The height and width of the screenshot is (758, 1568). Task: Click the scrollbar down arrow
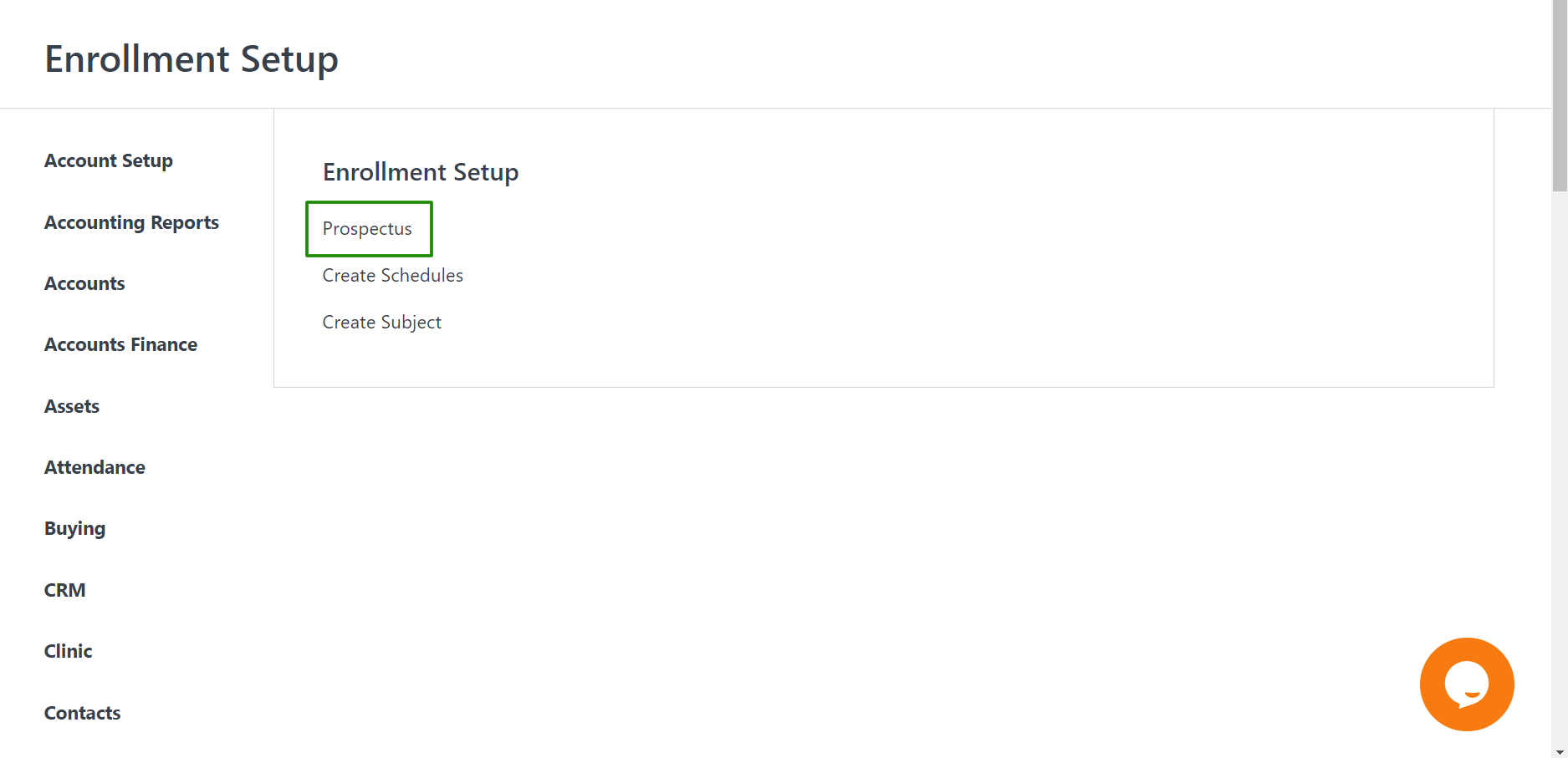click(x=1560, y=752)
